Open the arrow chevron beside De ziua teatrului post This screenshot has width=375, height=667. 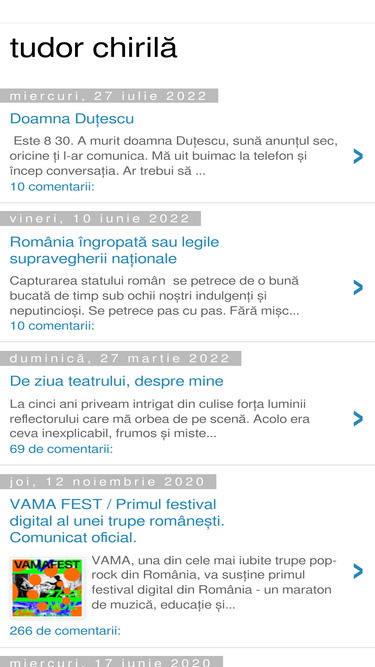tap(358, 419)
